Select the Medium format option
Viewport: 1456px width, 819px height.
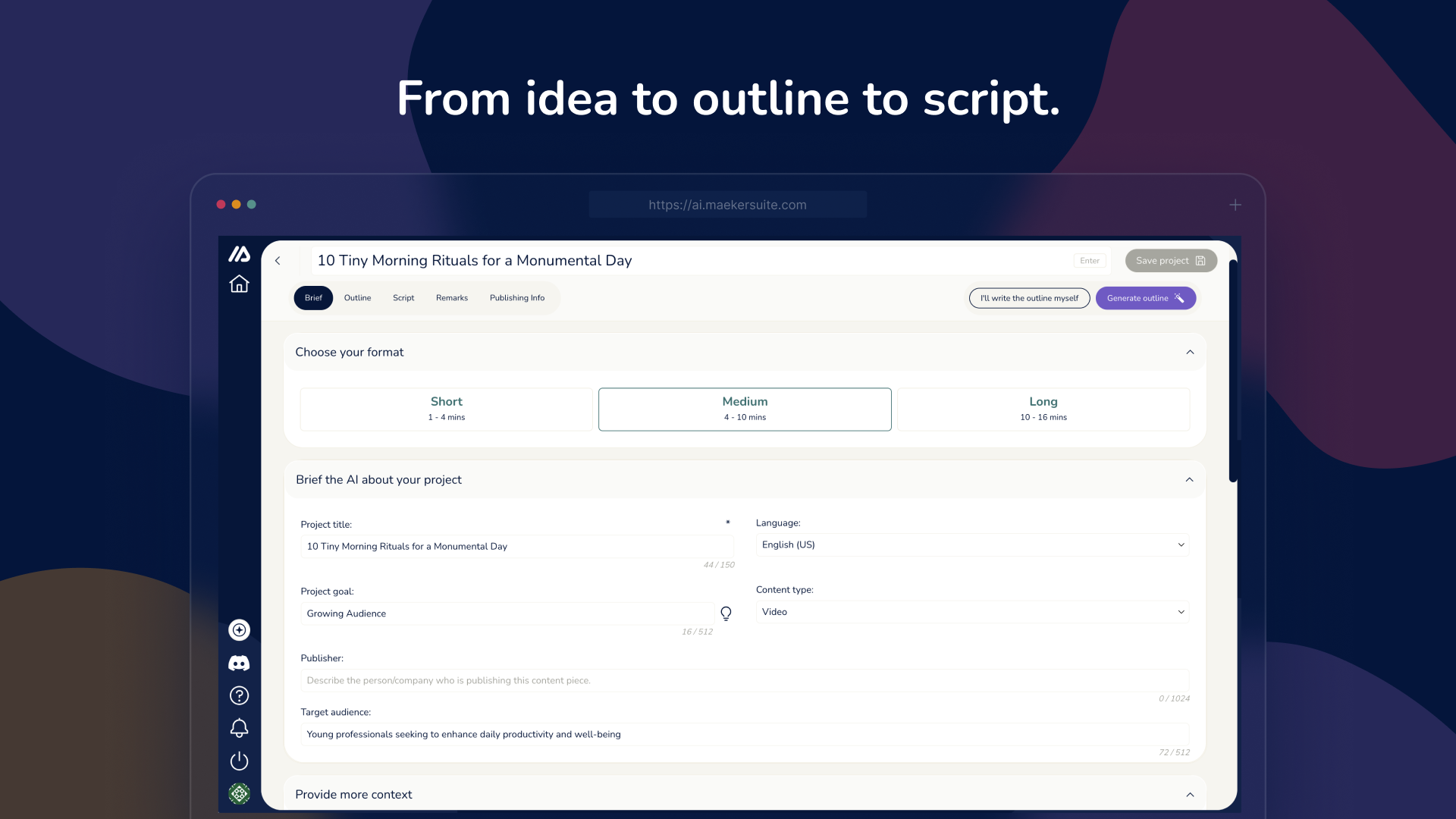coord(744,409)
